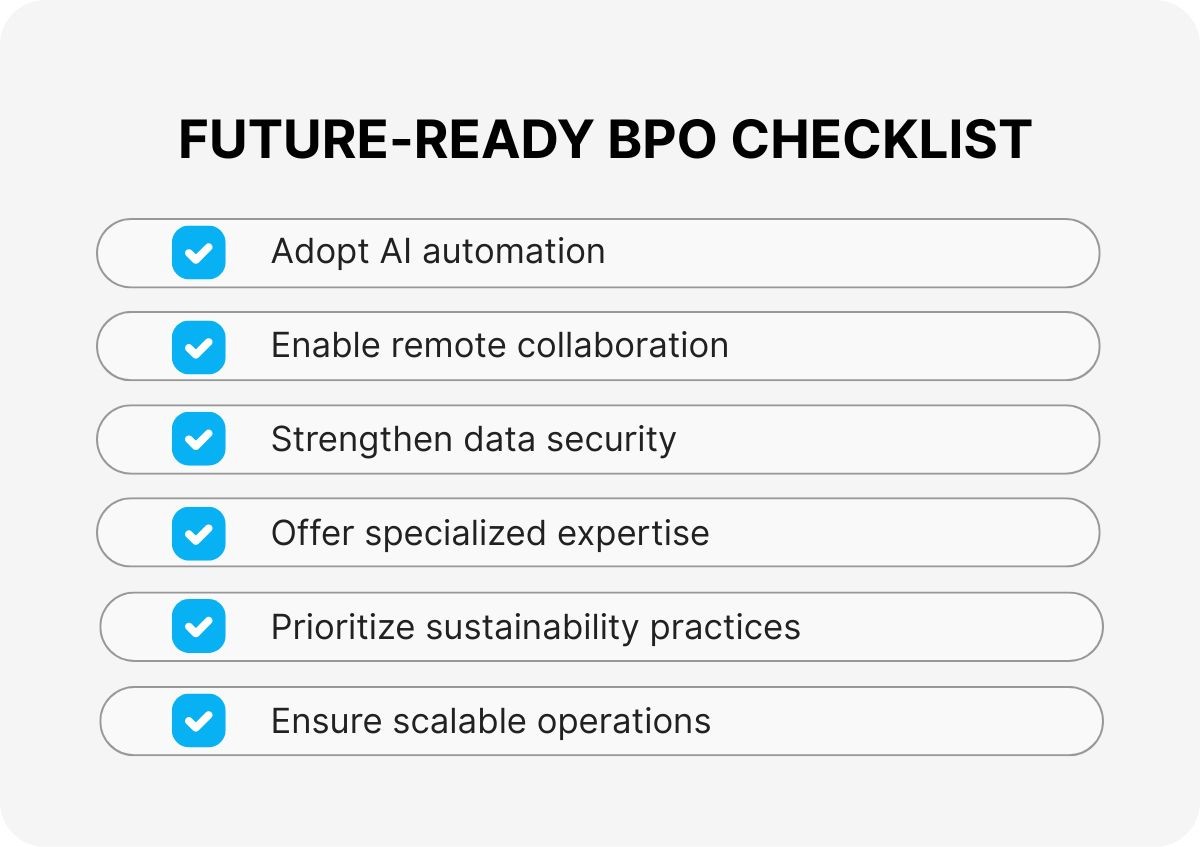The image size is (1200, 847).
Task: Click the word 'CHECKLIST' in the heading
Action: pyautogui.click(x=881, y=140)
